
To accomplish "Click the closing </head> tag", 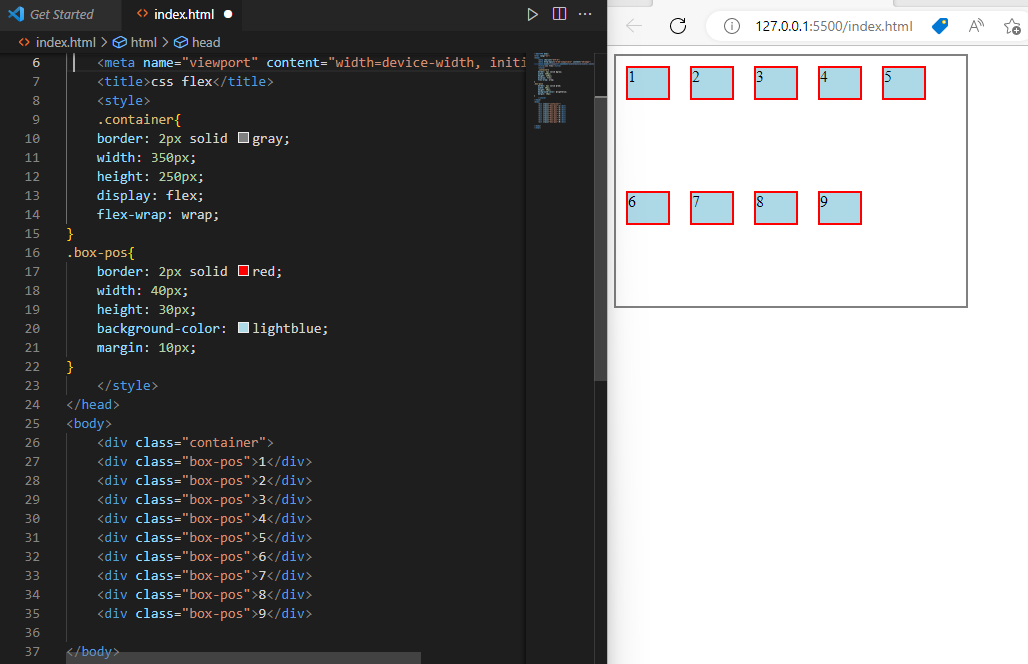I will click(x=93, y=404).
